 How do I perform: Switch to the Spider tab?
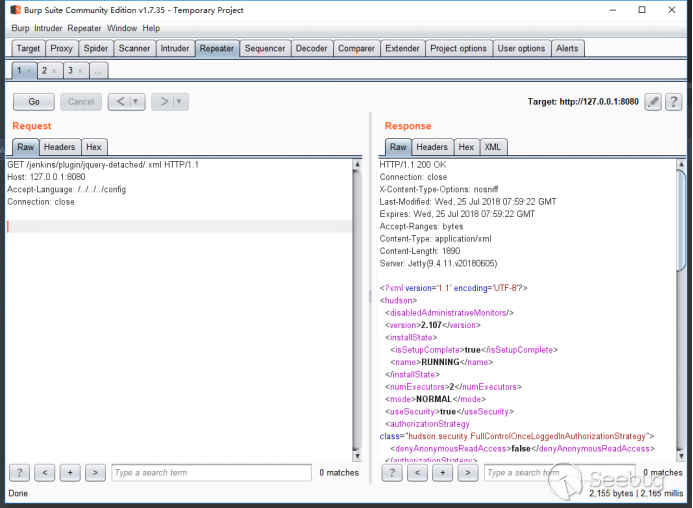click(x=96, y=49)
